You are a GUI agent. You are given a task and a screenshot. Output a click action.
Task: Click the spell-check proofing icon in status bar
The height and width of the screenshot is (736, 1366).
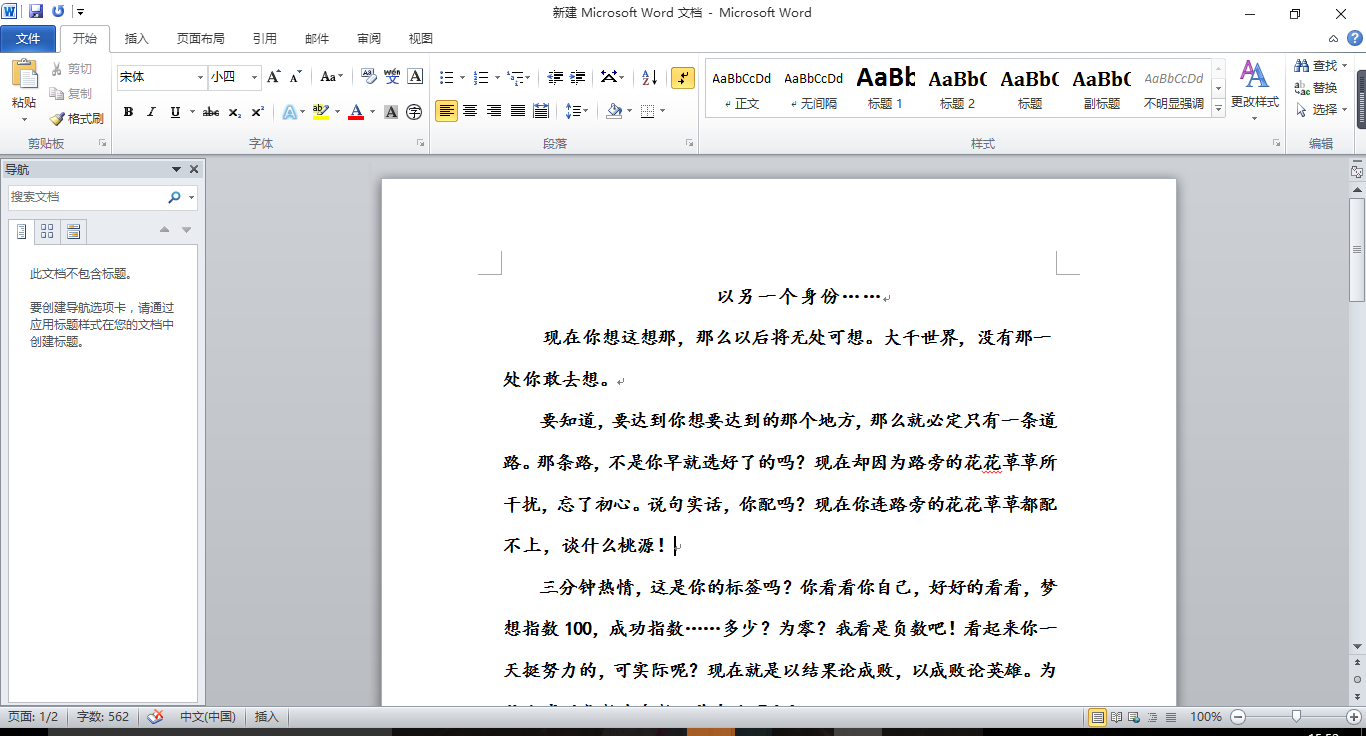coord(155,716)
